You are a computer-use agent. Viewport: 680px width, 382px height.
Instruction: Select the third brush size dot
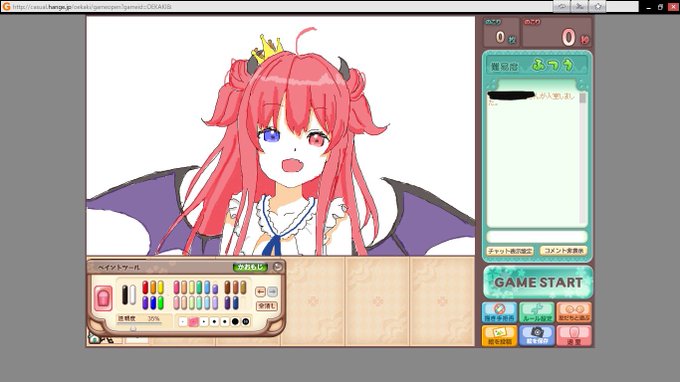coord(204,322)
